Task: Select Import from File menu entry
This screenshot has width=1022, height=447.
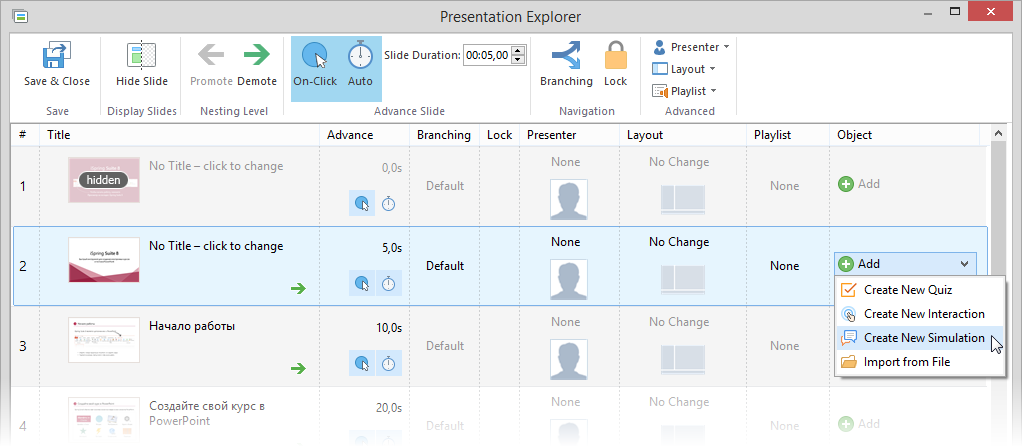Action: coord(906,362)
